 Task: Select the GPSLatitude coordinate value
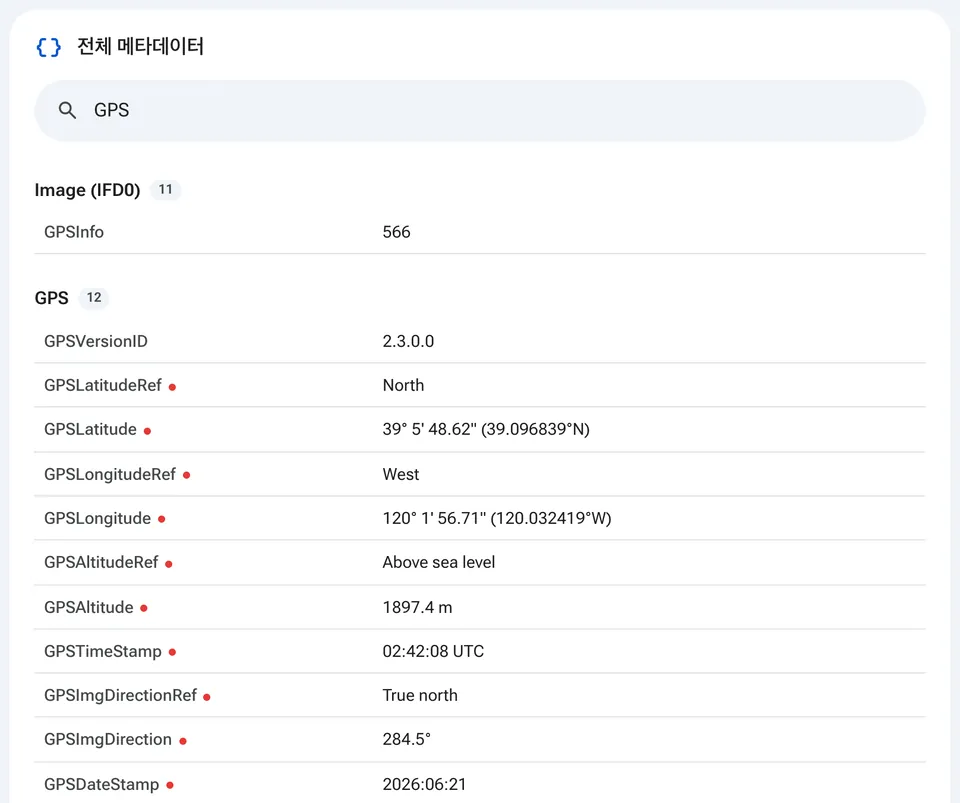pos(486,430)
